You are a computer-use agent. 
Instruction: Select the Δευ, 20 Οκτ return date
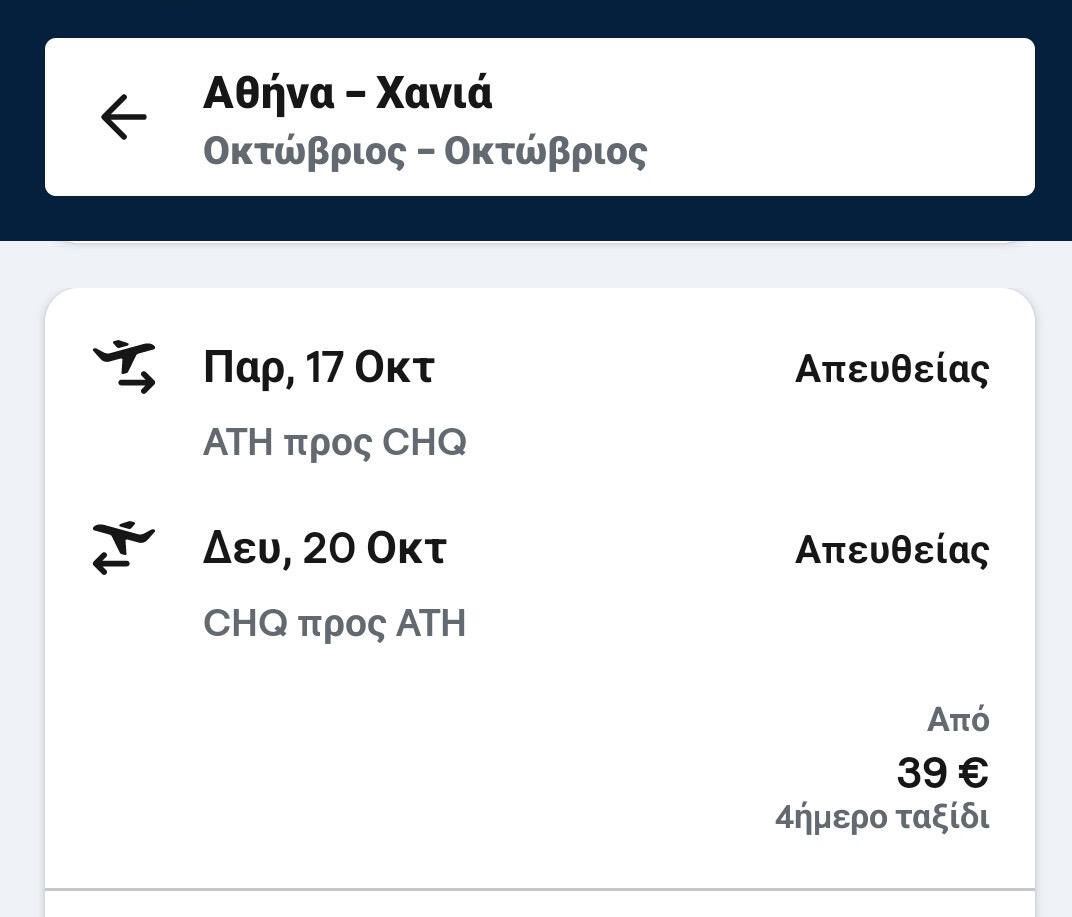[x=324, y=549]
